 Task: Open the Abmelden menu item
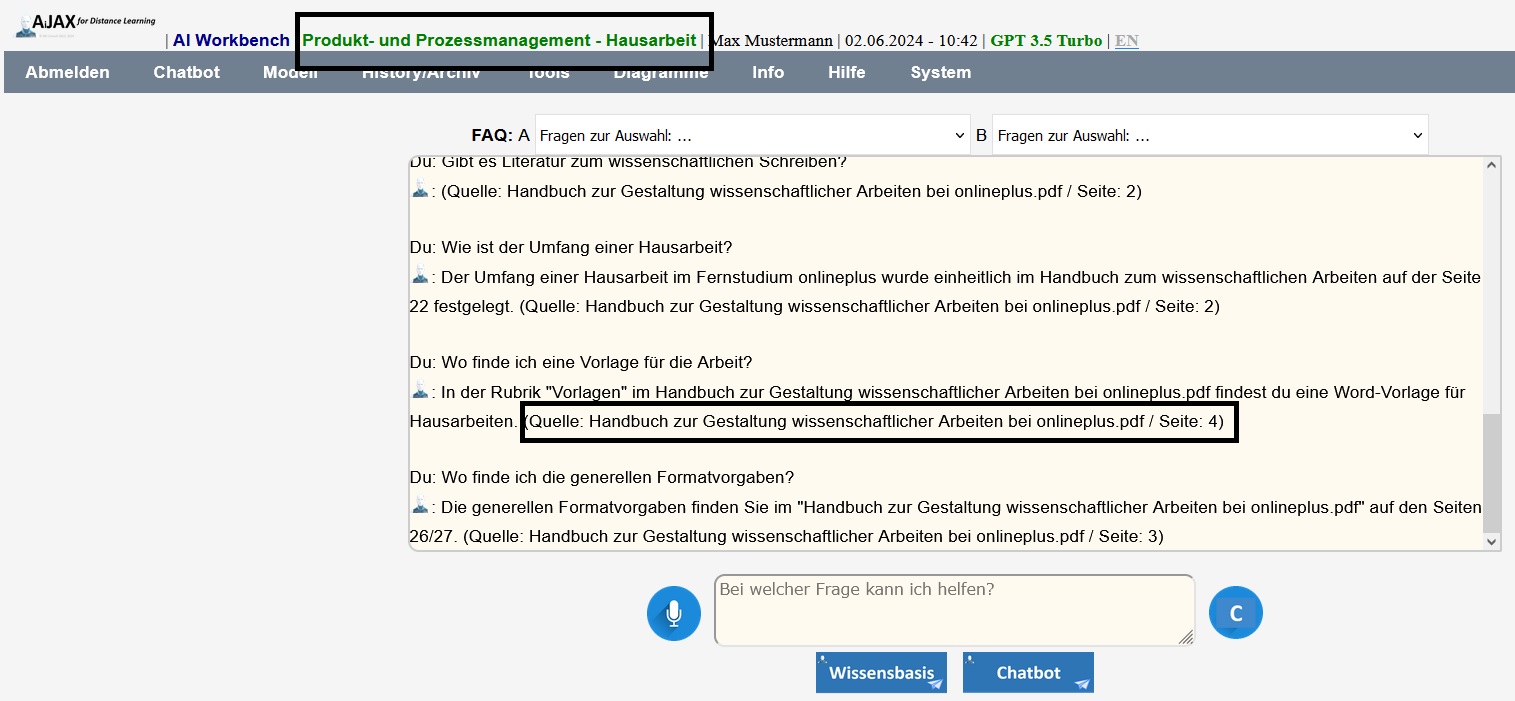(67, 72)
